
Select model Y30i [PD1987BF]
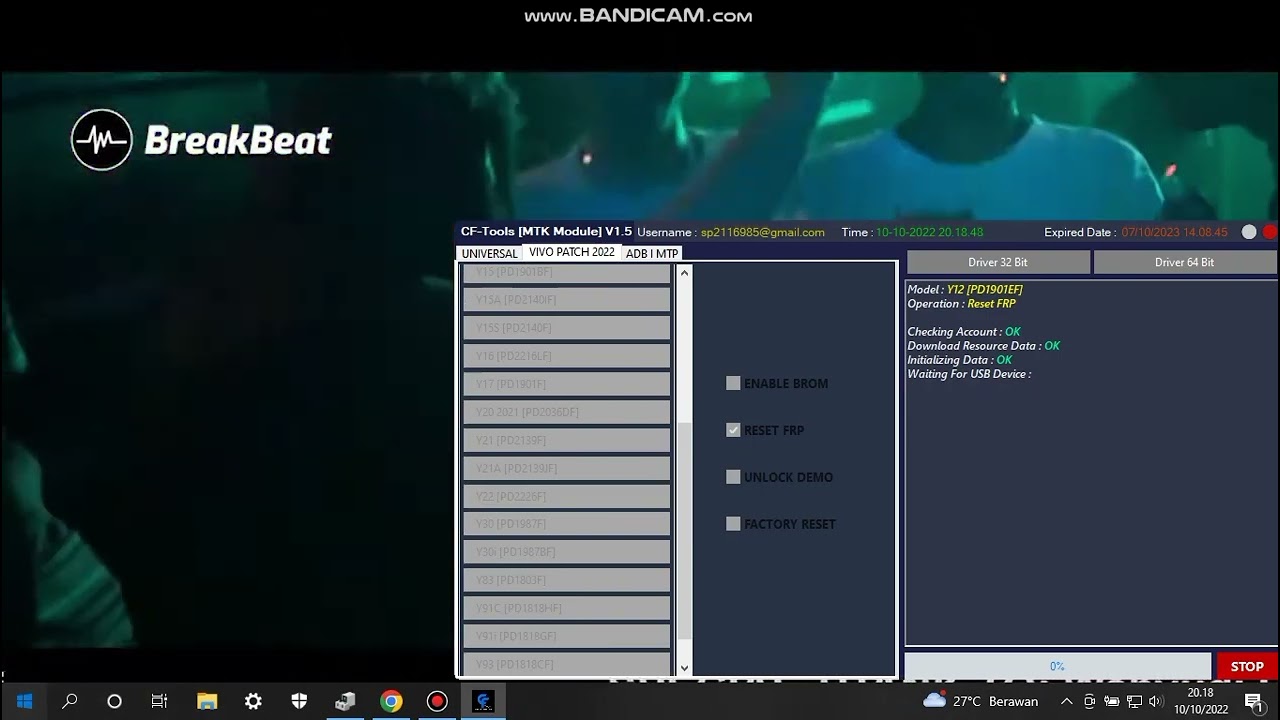tap(567, 551)
